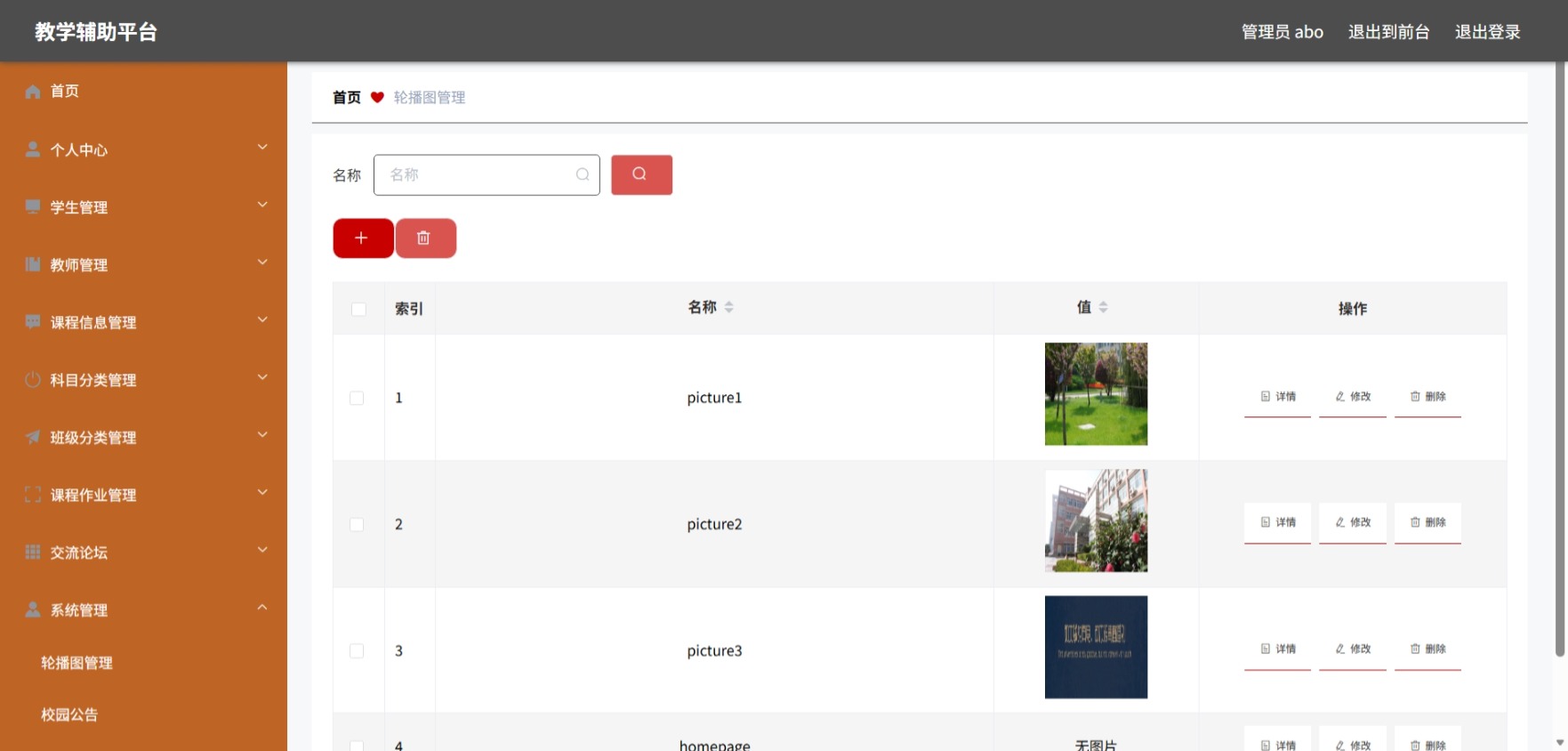Check the homepage row checkbox
The width and height of the screenshot is (1568, 751).
click(357, 746)
